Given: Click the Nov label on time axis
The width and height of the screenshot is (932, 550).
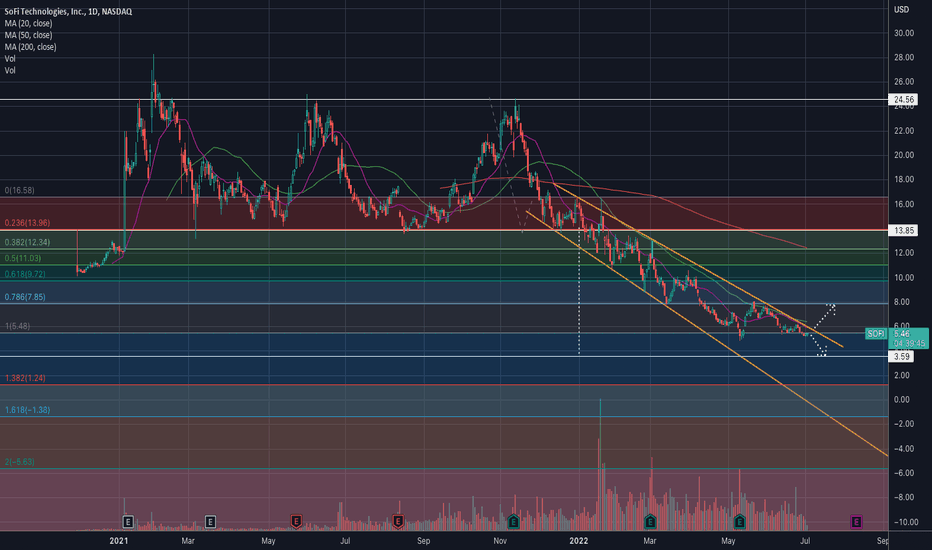Looking at the screenshot, I should point(500,541).
